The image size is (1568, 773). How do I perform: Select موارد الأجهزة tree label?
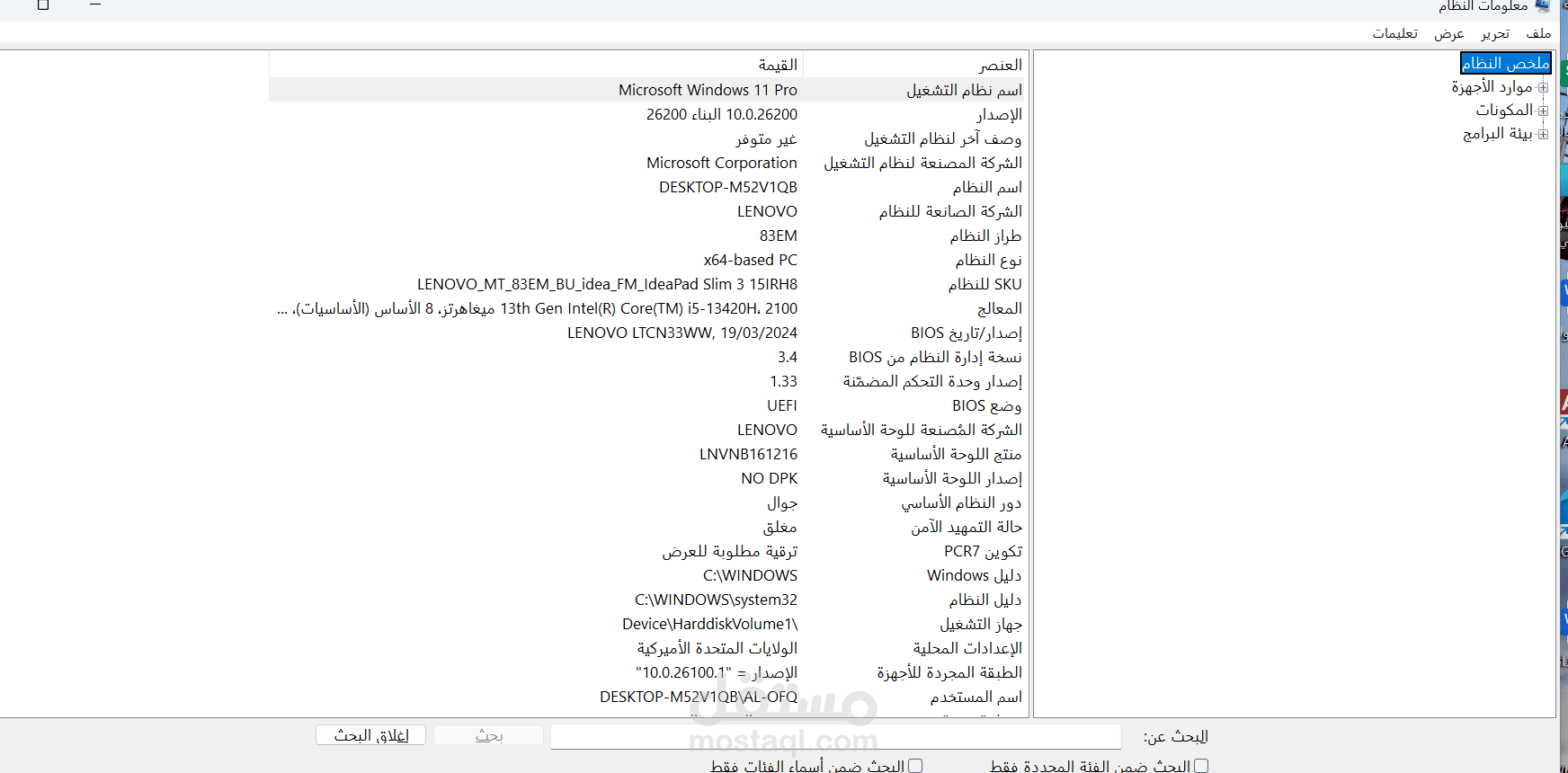click(x=1492, y=86)
